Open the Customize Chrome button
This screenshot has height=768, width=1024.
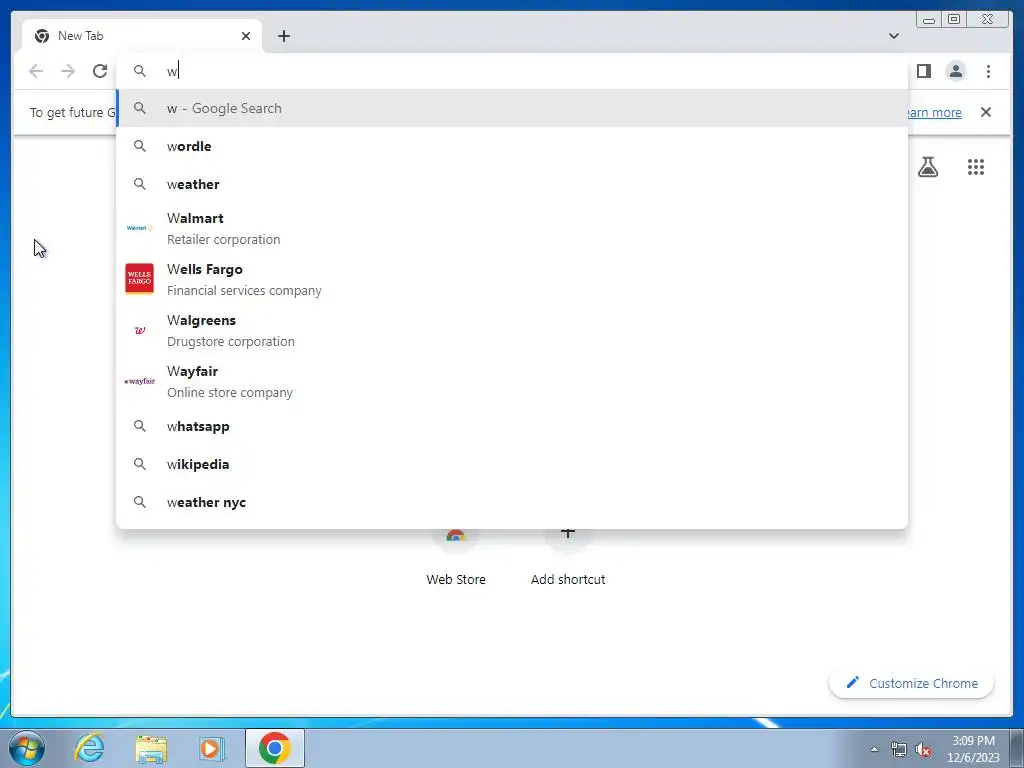coord(912,683)
